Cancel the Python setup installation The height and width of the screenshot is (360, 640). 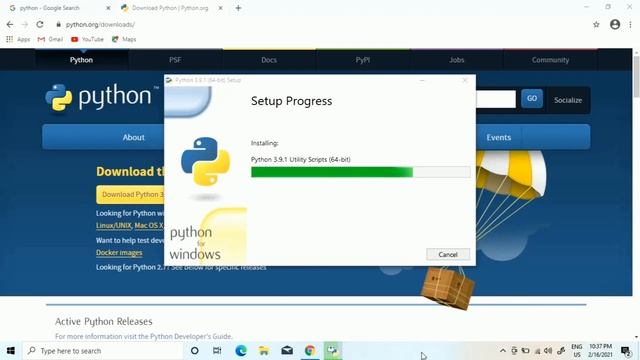pos(448,254)
